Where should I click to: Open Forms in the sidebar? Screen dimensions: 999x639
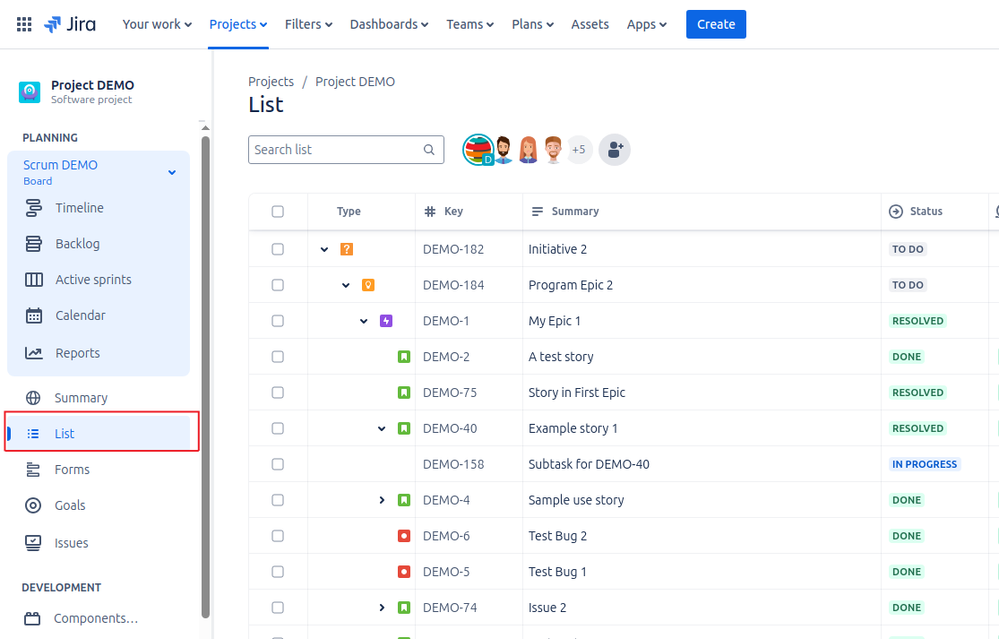pyautogui.click(x=71, y=470)
